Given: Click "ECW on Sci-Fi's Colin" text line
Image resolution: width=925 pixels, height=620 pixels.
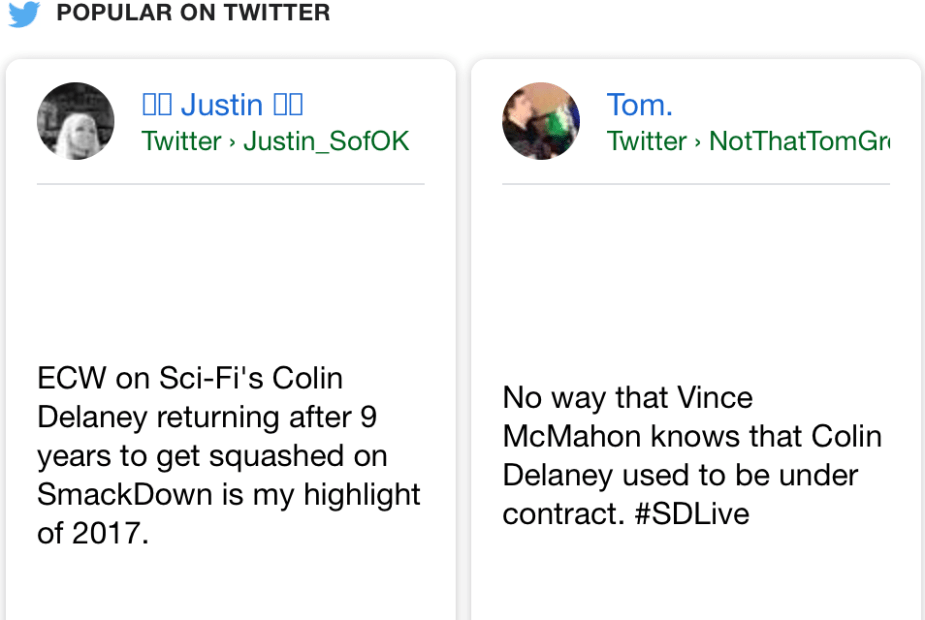Looking at the screenshot, I should tap(190, 379).
